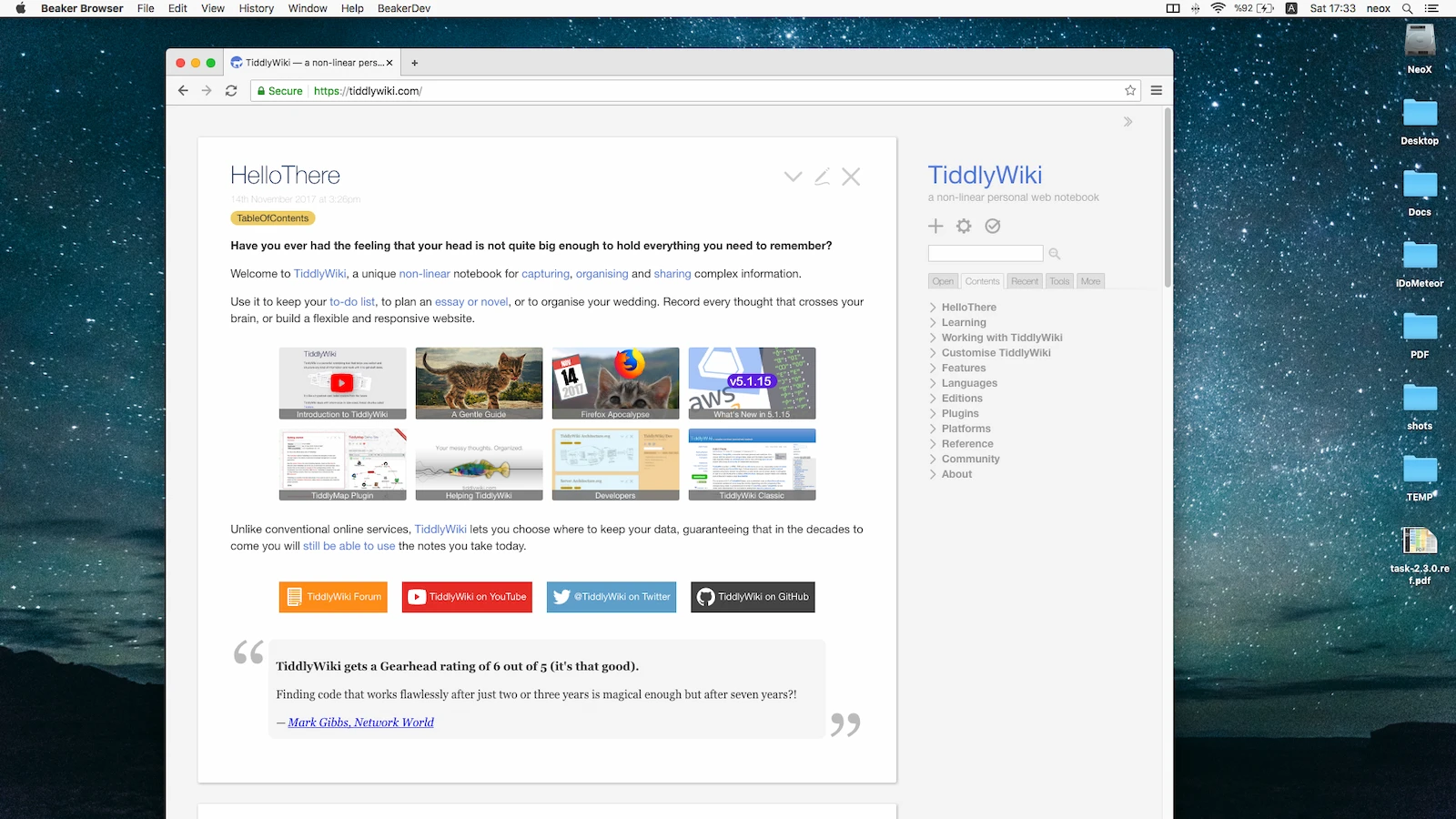Close the HelloThere tiddler

click(851, 177)
